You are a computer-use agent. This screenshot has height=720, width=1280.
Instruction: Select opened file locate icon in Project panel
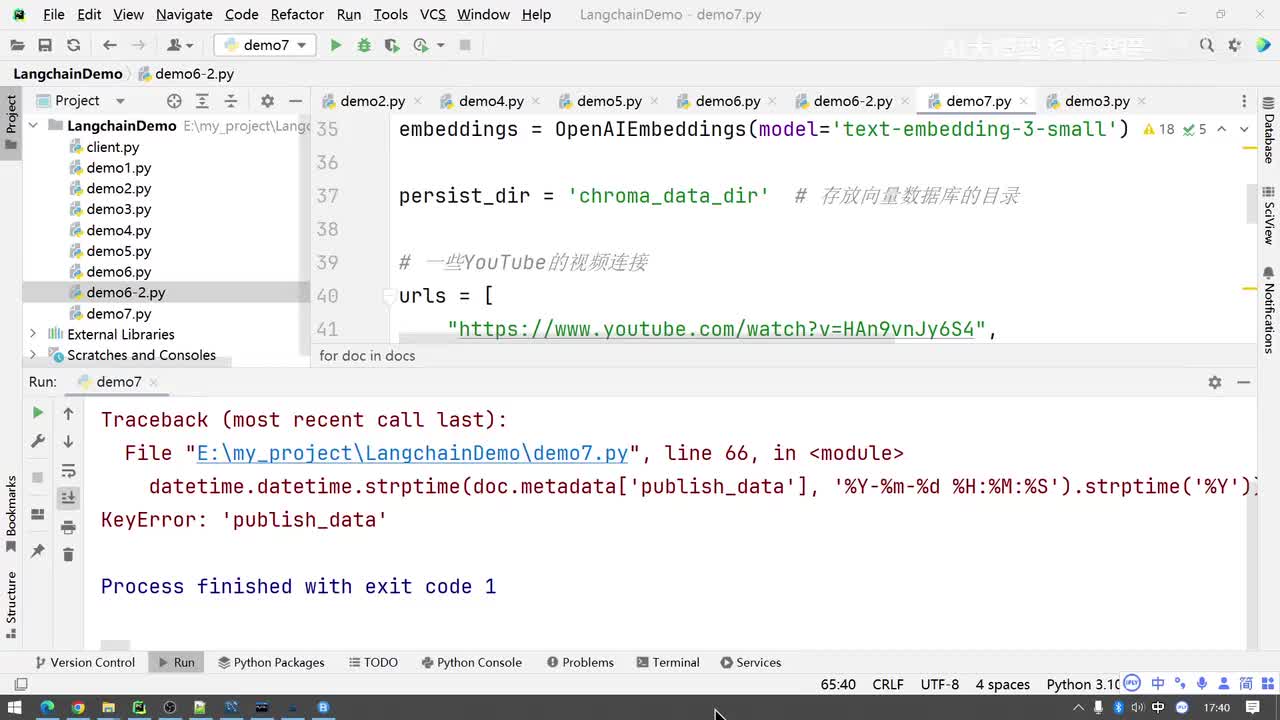(174, 101)
